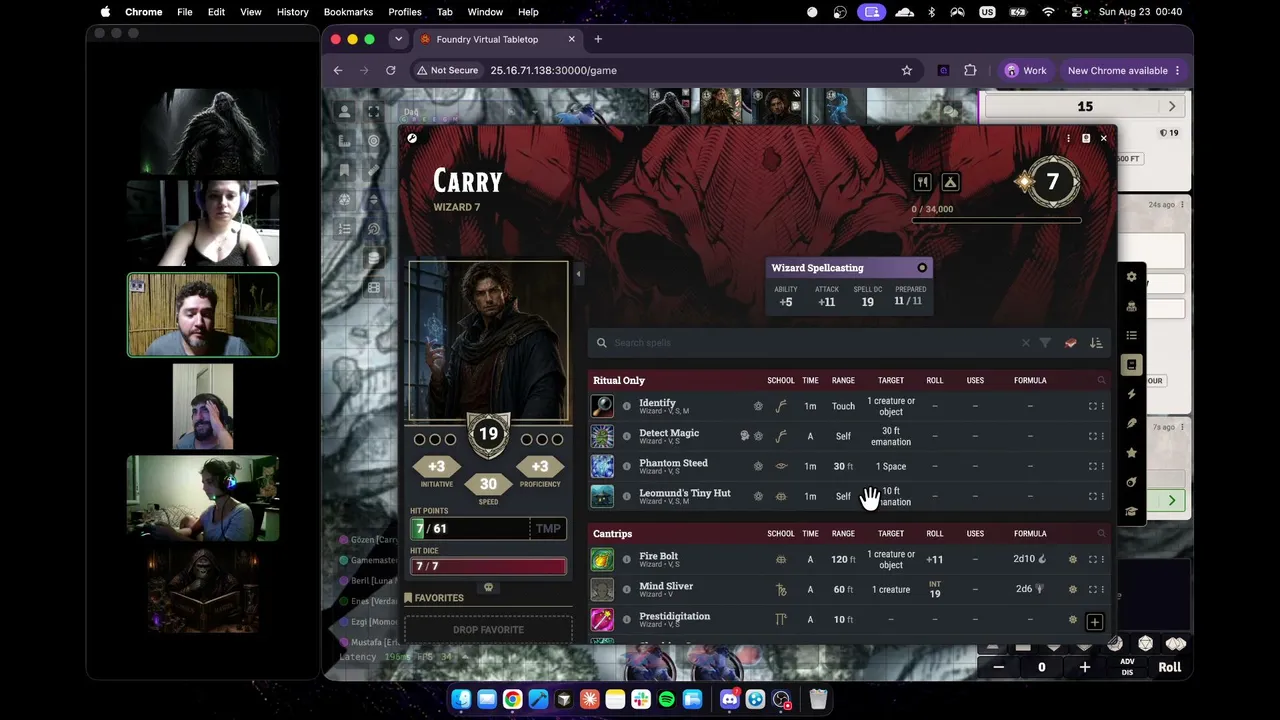Image resolution: width=1280 pixels, height=720 pixels.
Task: Click the spellbook icon beside the filter
Action: [x=1071, y=343]
